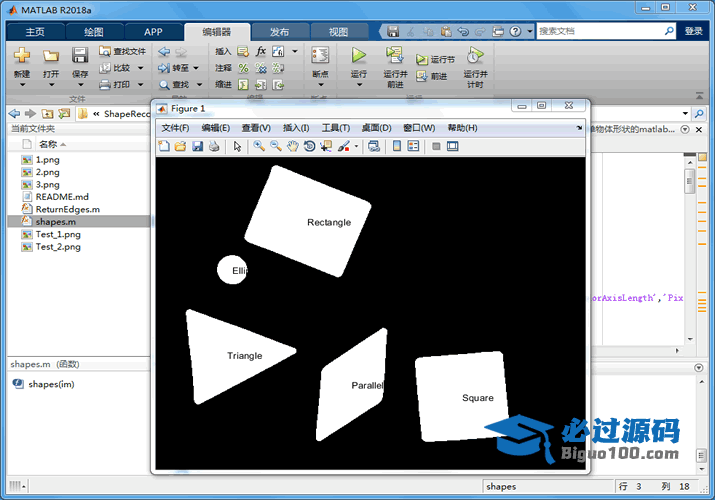Open 工具(T) menu in Figure 1

(336, 128)
